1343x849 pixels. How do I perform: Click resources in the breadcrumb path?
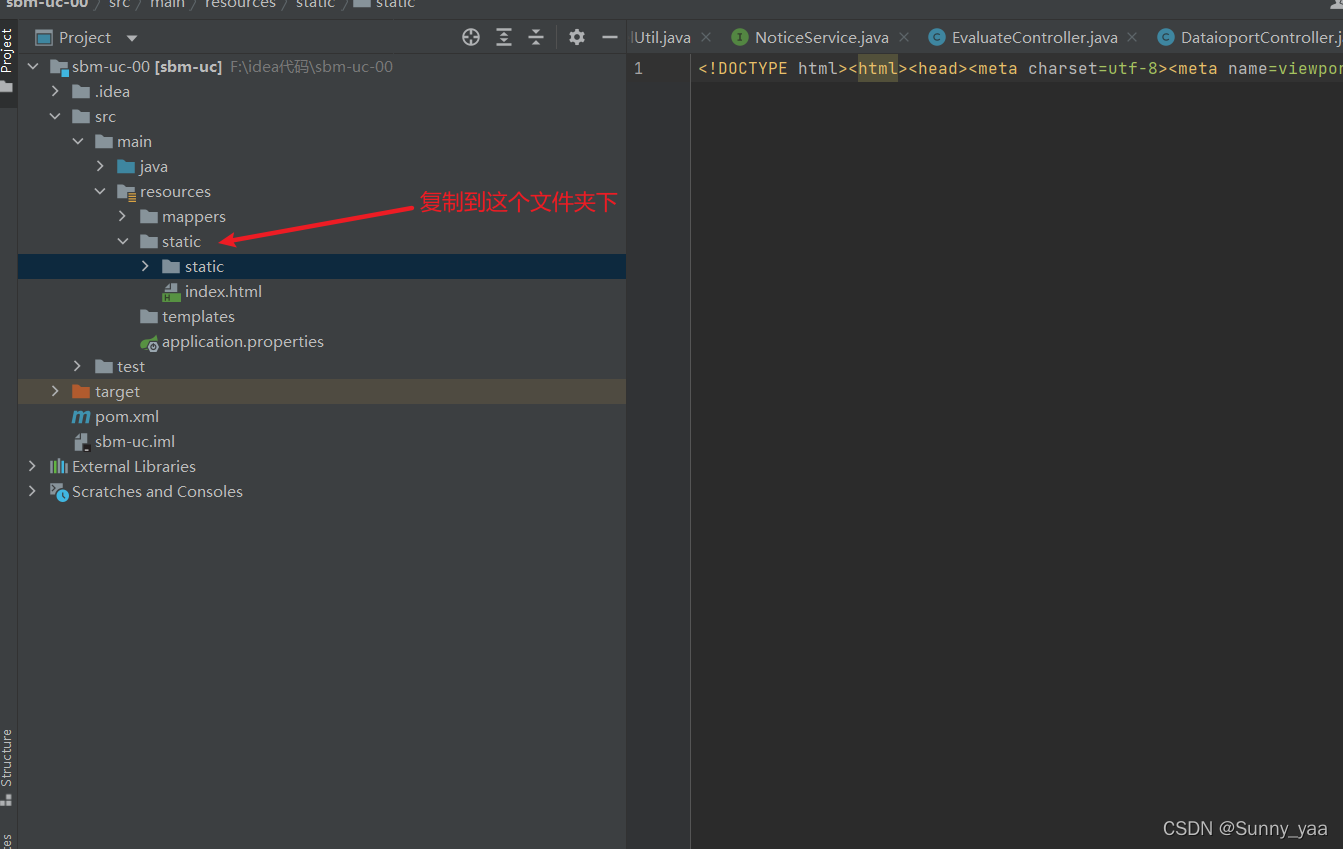pyautogui.click(x=240, y=4)
